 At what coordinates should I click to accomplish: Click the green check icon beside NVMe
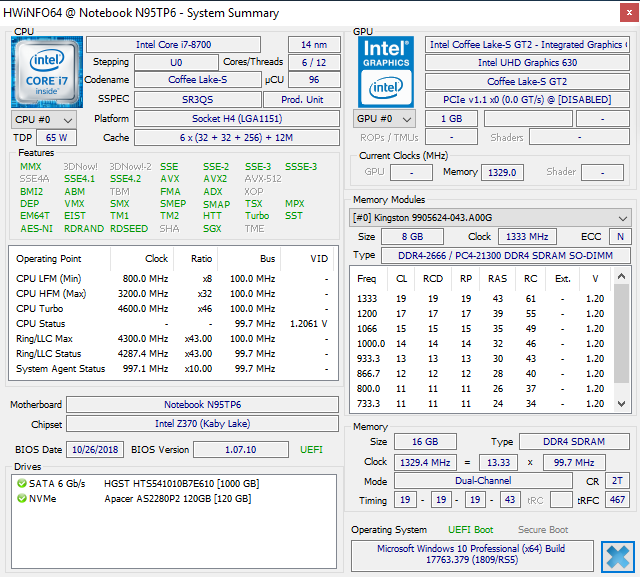(21, 499)
